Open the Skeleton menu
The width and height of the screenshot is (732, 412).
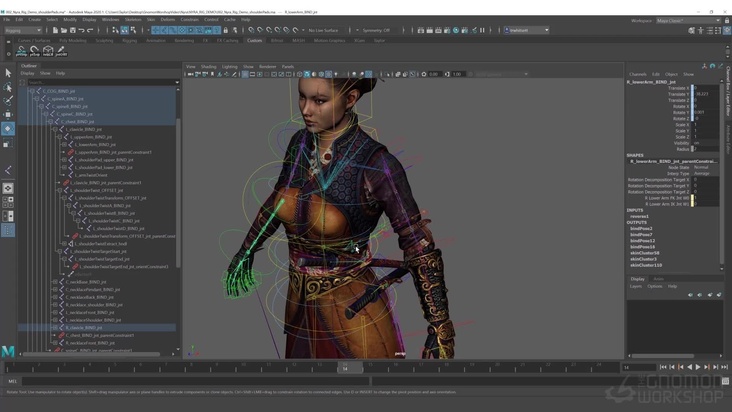133,20
